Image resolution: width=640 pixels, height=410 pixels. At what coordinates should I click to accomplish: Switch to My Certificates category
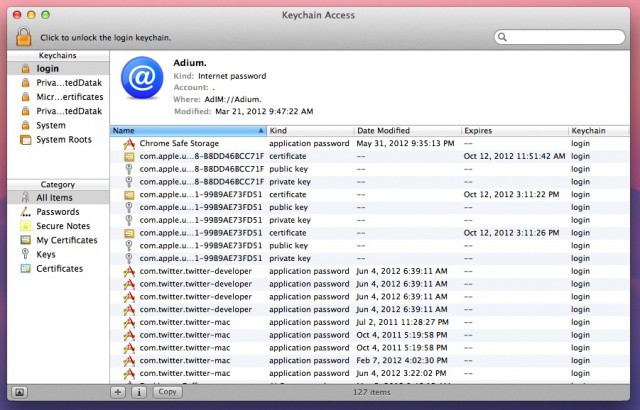click(68, 240)
